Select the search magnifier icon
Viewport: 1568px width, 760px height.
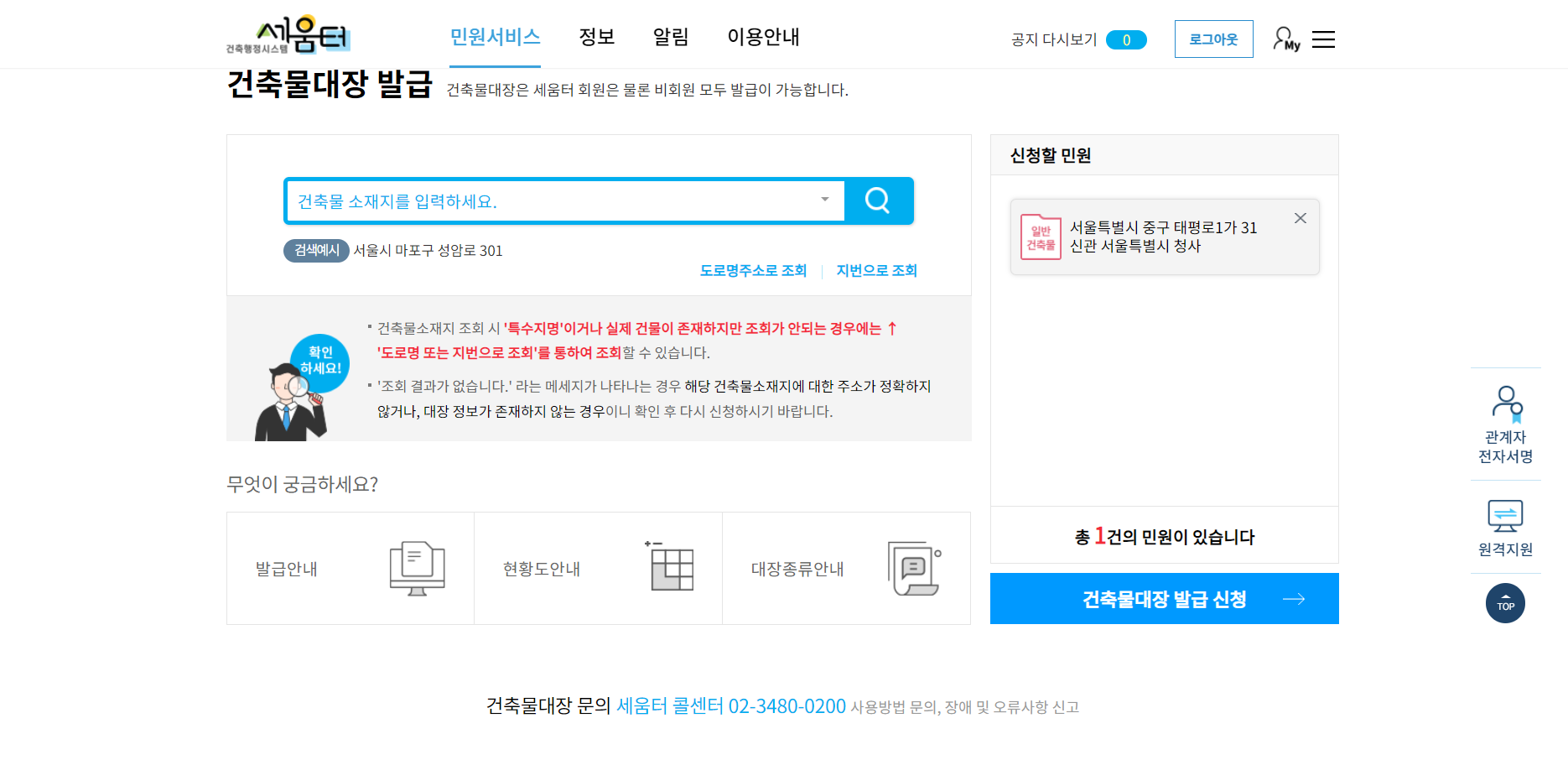877,200
